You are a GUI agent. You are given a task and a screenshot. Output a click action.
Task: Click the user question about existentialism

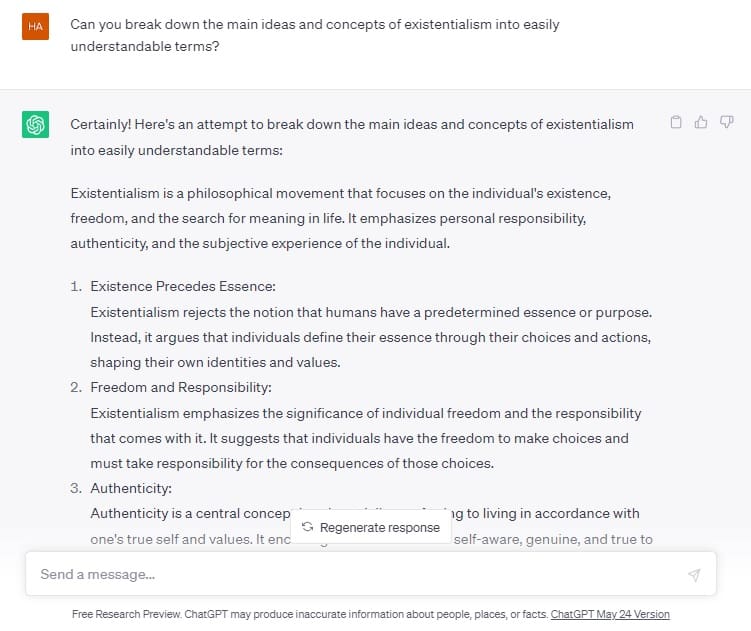tap(315, 35)
